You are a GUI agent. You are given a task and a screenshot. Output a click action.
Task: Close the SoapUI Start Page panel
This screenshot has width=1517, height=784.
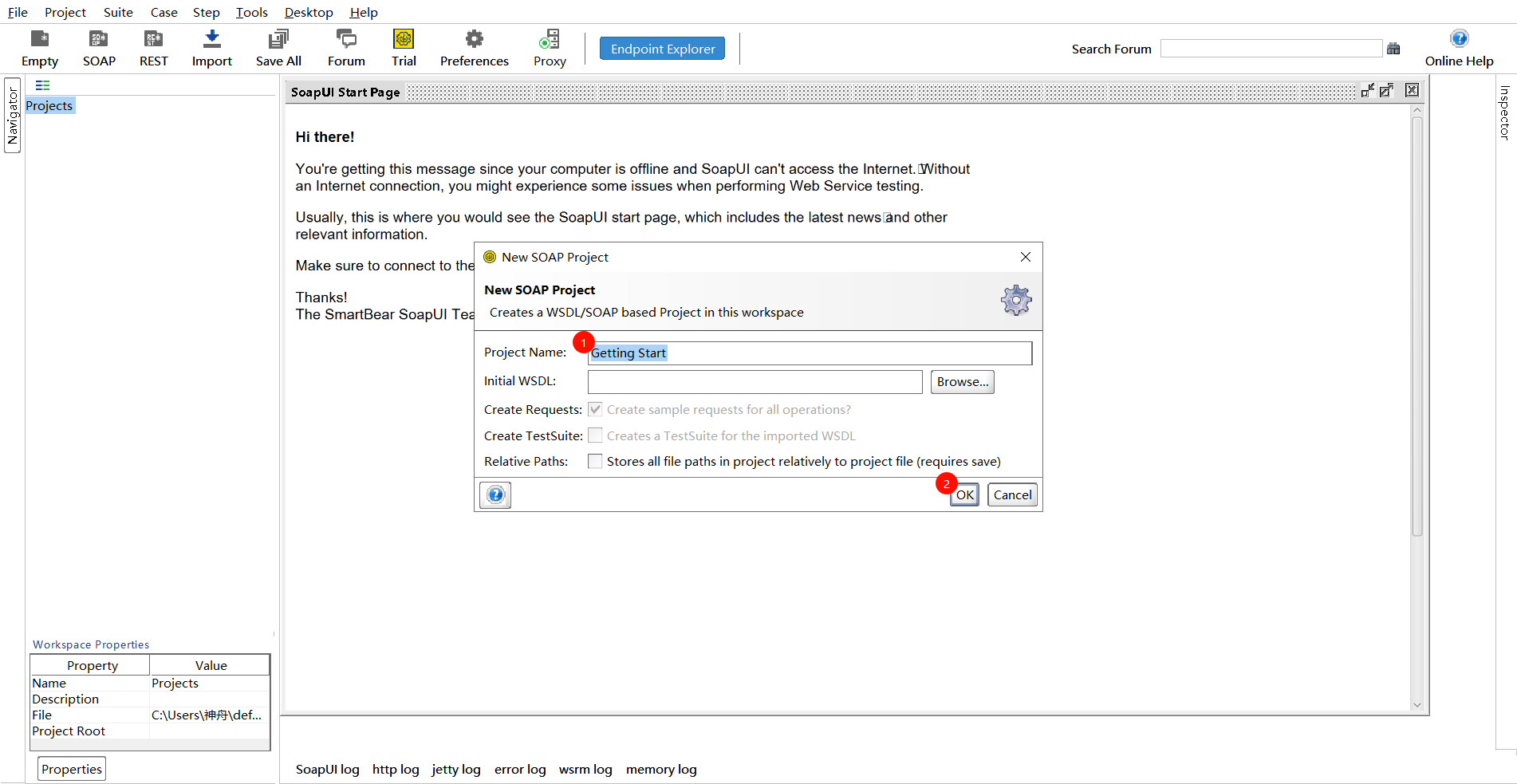point(1412,91)
